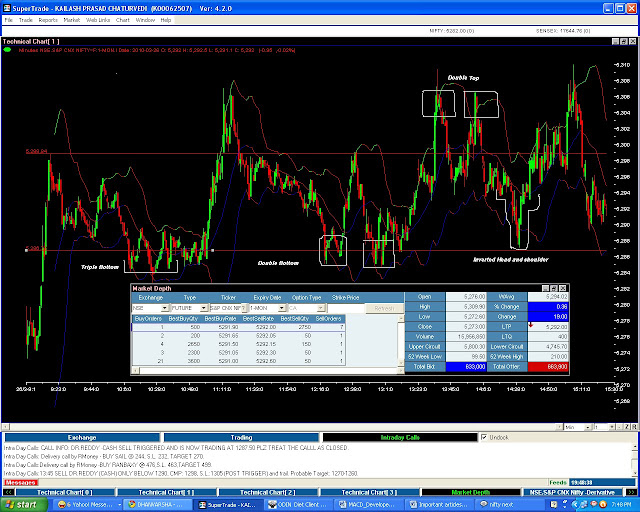Switch to the Intraday Calls tab
640x512 pixels.
point(400,437)
